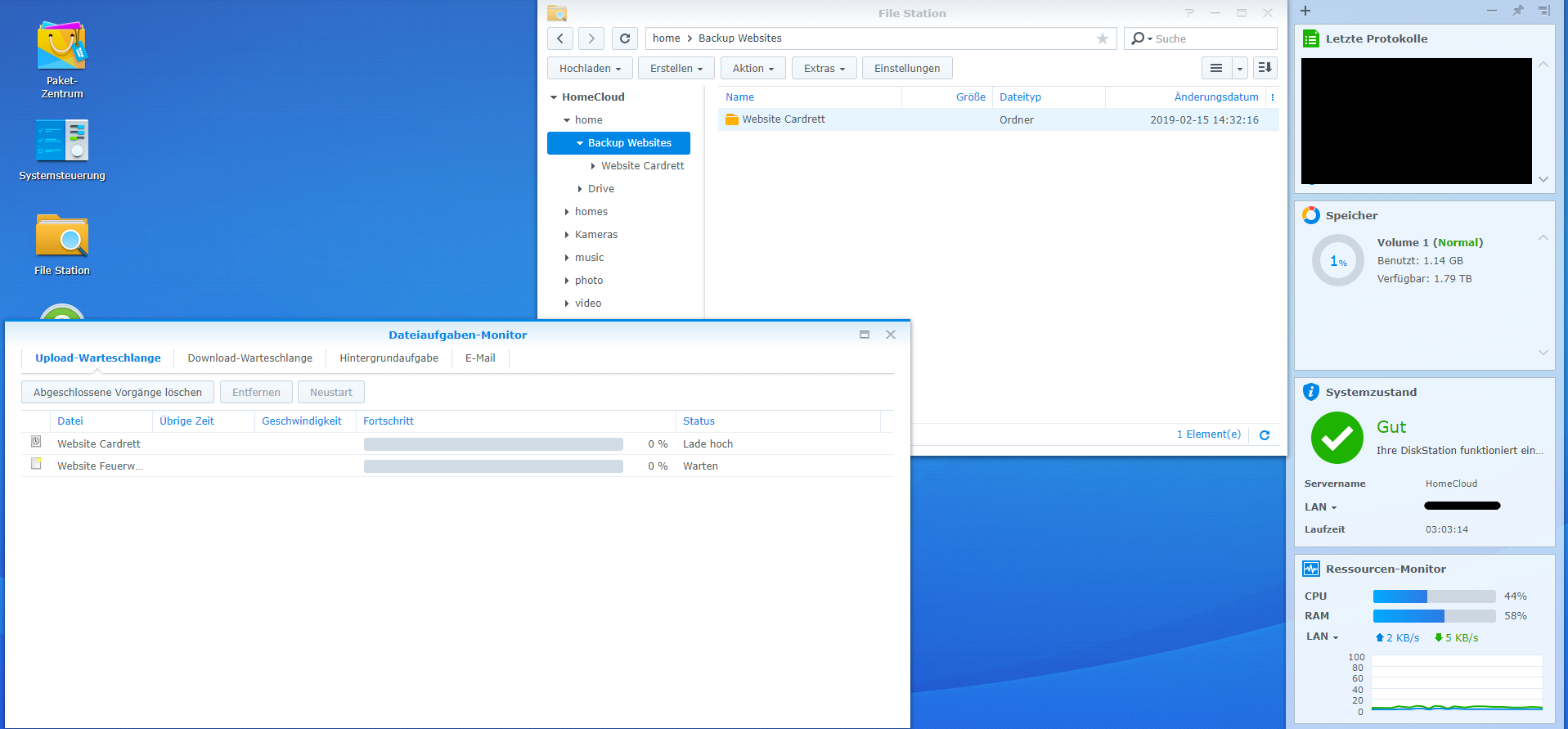Screen dimensions: 1568x729
Task: Expand the Kameras tree folder
Action: tap(567, 235)
